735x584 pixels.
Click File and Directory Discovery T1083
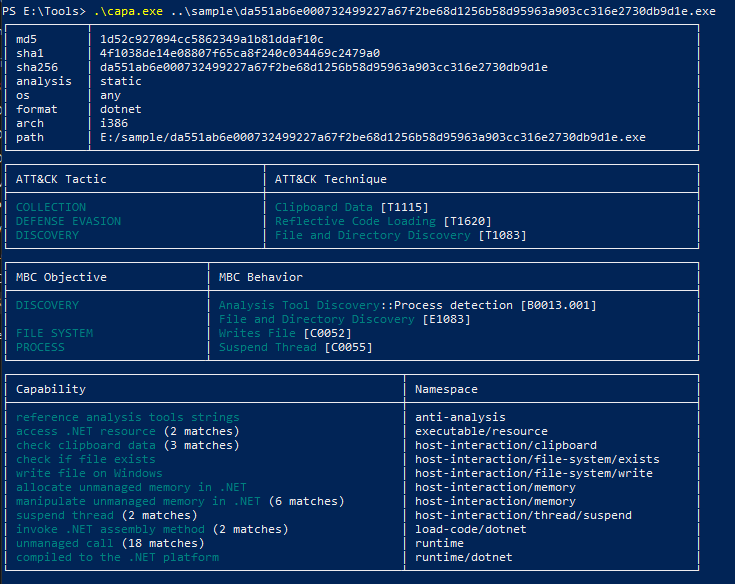point(400,235)
